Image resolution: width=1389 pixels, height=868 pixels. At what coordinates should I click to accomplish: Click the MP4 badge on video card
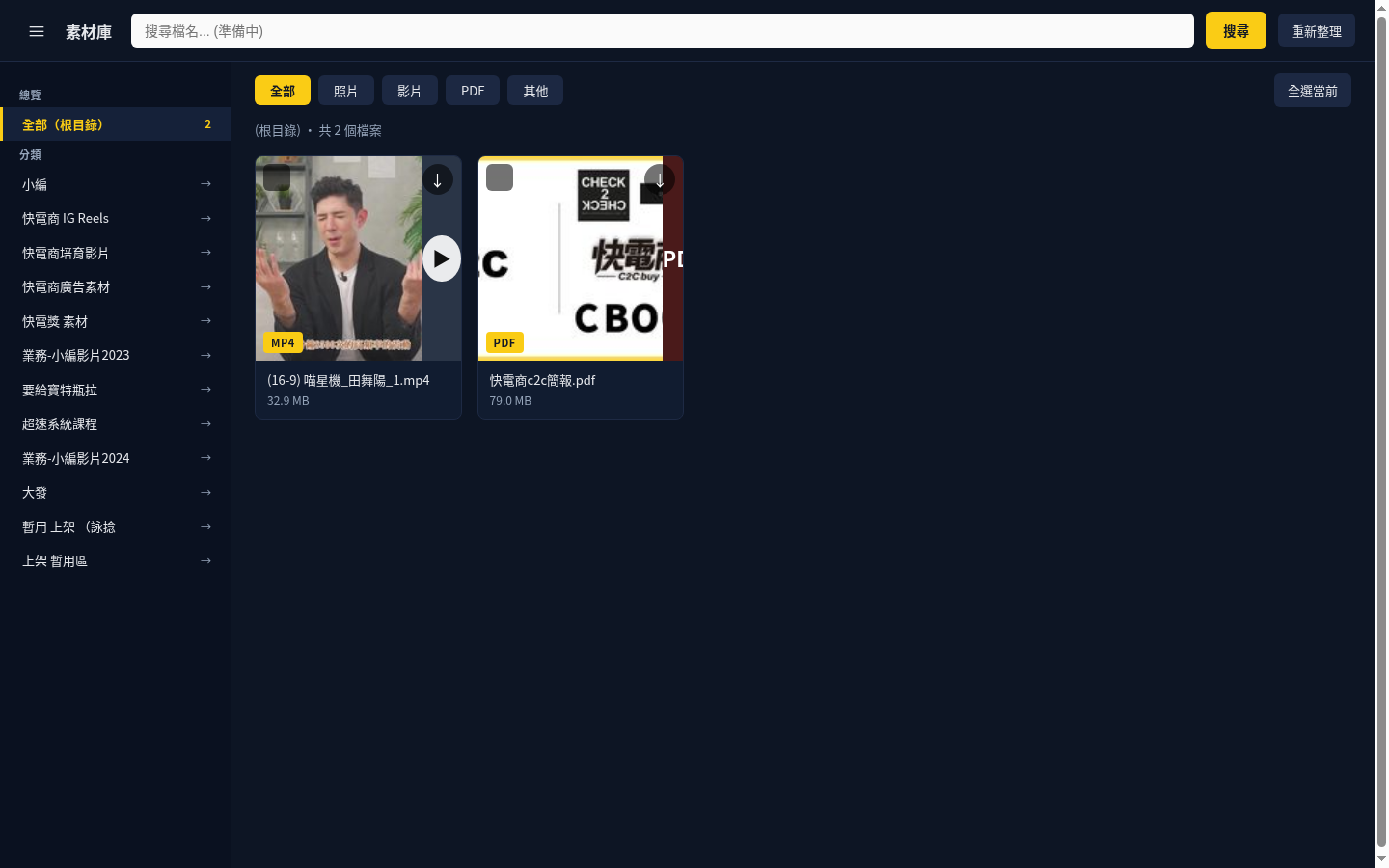(283, 342)
